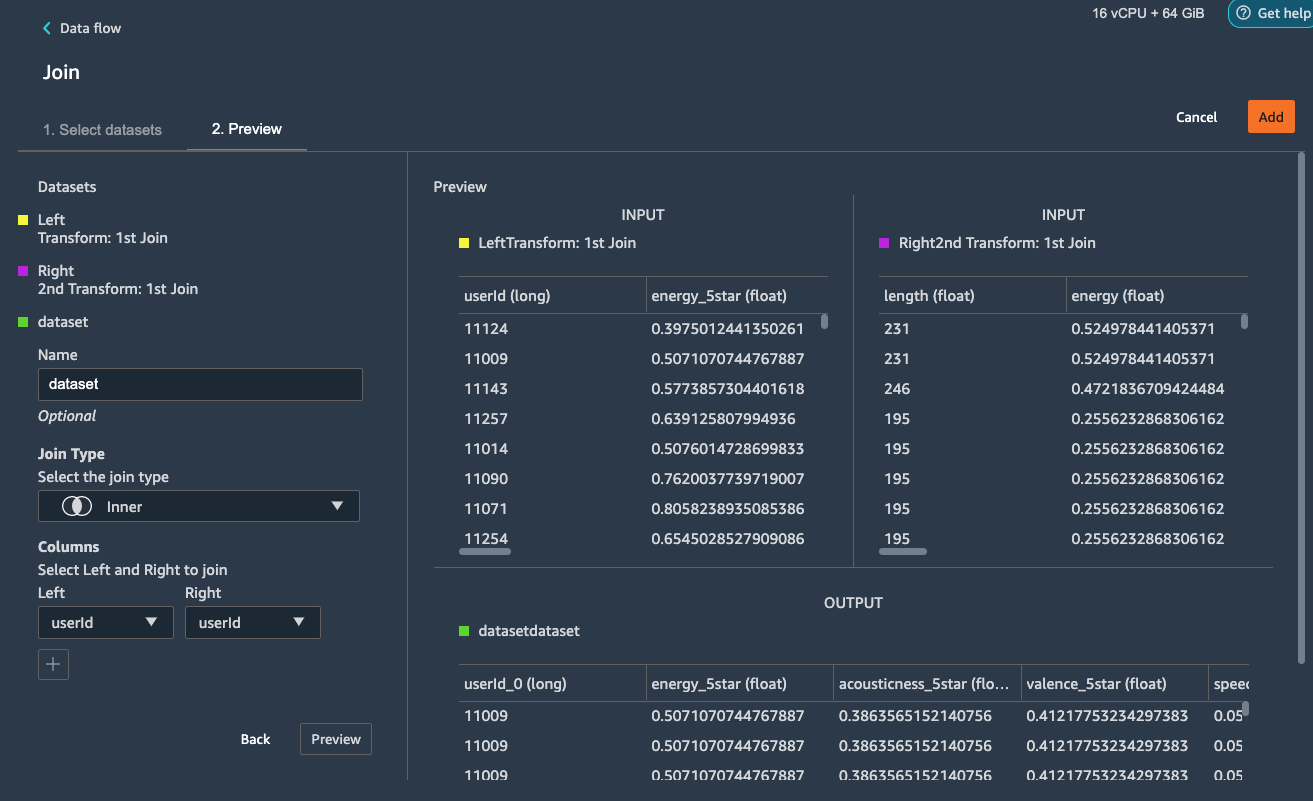Screen dimensions: 1313x801
Task: Click the Left Transform: 1st Join dataset entry
Action: (103, 229)
